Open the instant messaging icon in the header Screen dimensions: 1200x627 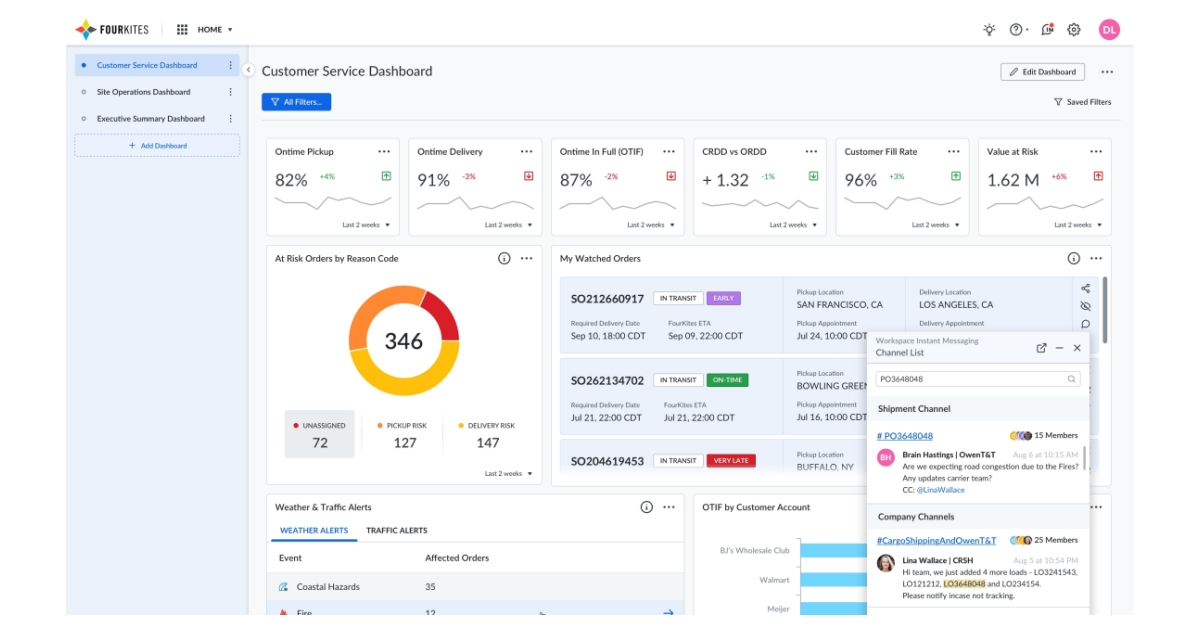(1047, 30)
